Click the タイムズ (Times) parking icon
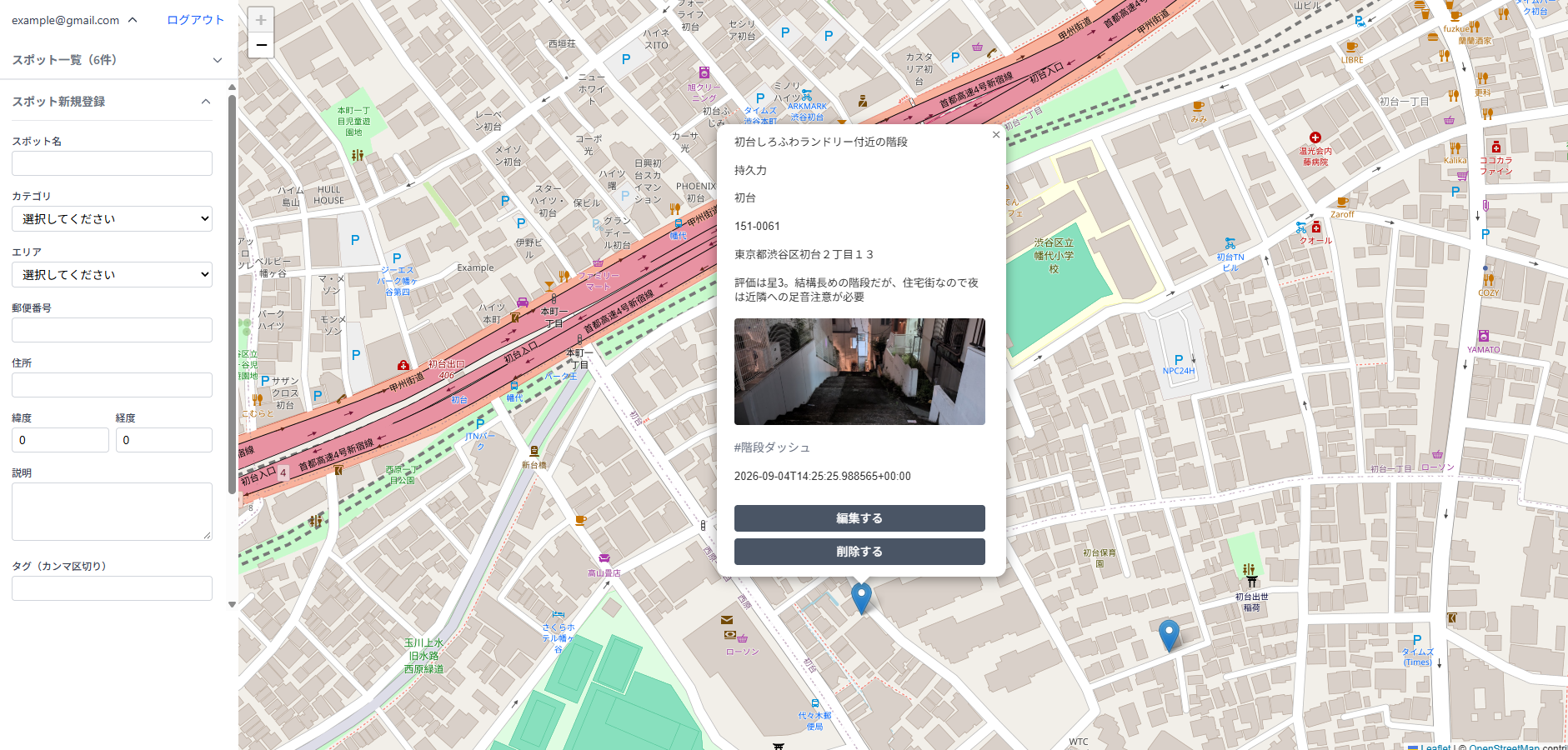1568x750 pixels. click(1417, 640)
